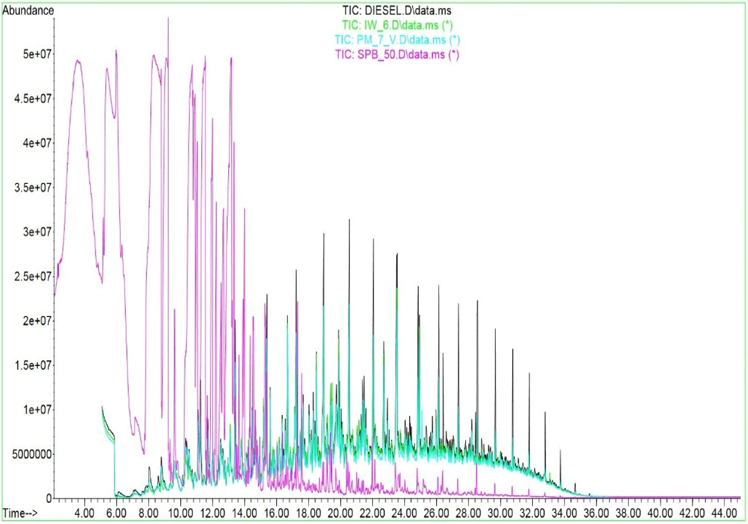Click the 1.5e+07 abundance tick label

[x=33, y=365]
